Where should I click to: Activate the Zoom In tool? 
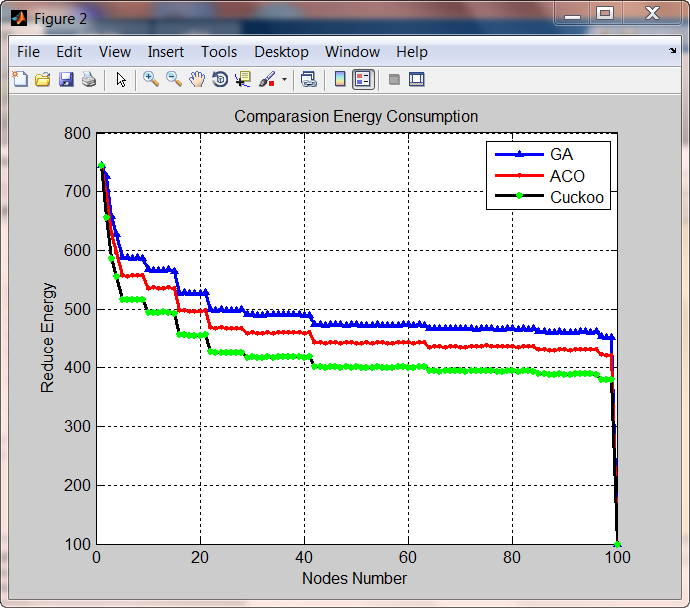(151, 80)
